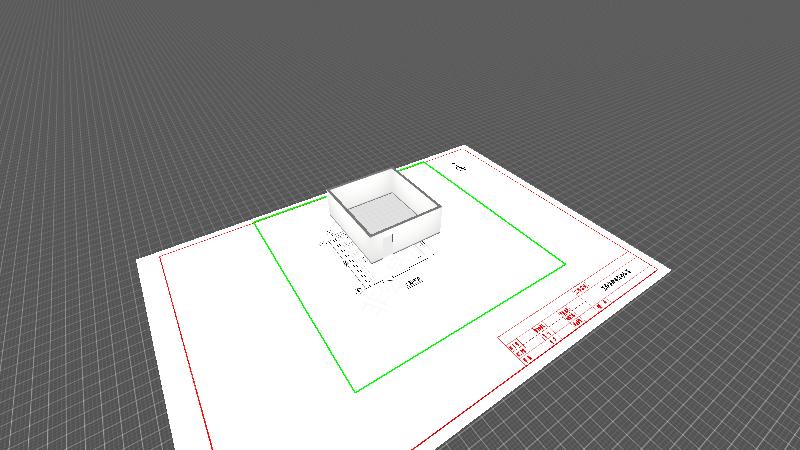Click the dimension text below the room
800x450 pixels.
[413, 284]
